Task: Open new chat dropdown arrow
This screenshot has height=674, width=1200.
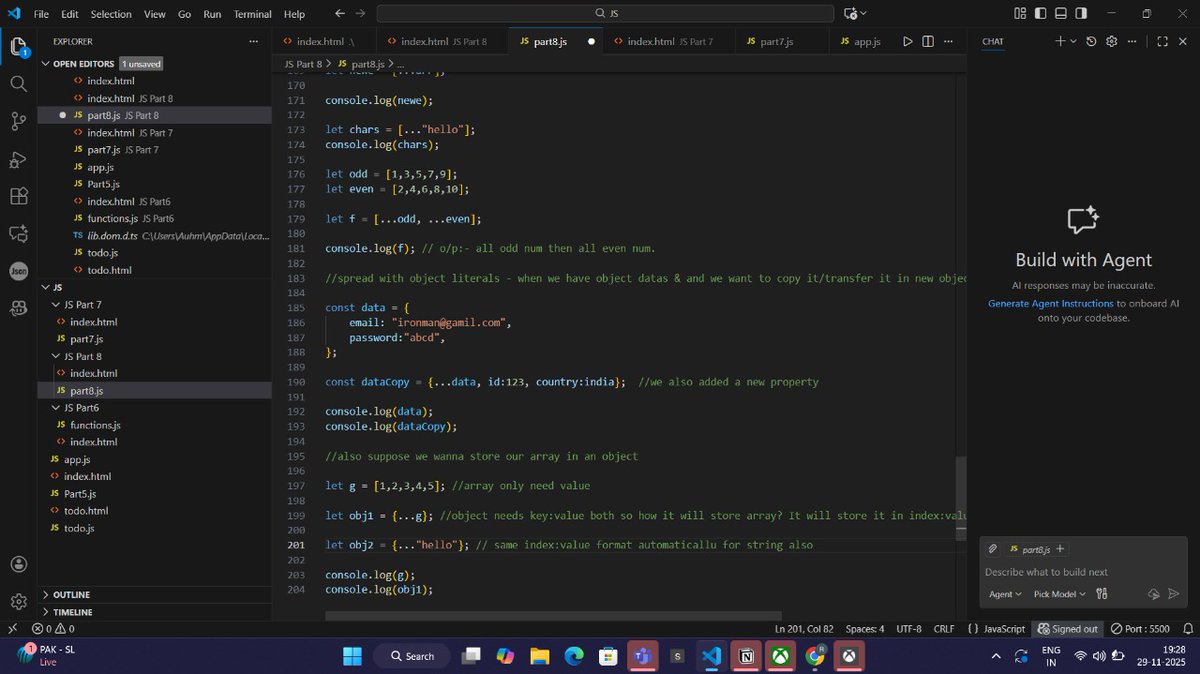Action: pyautogui.click(x=1074, y=41)
